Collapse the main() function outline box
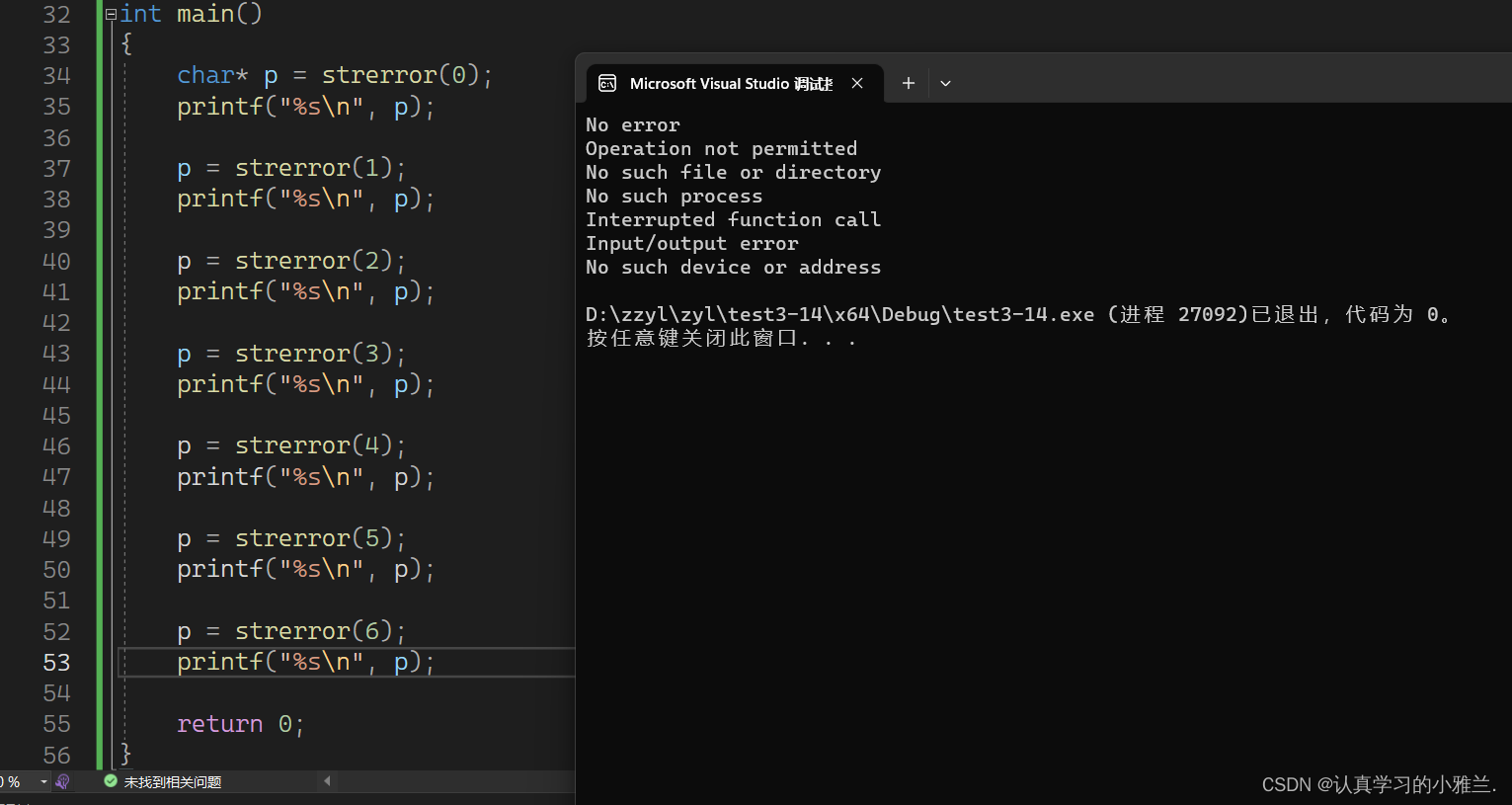The height and width of the screenshot is (805, 1512). click(x=111, y=15)
